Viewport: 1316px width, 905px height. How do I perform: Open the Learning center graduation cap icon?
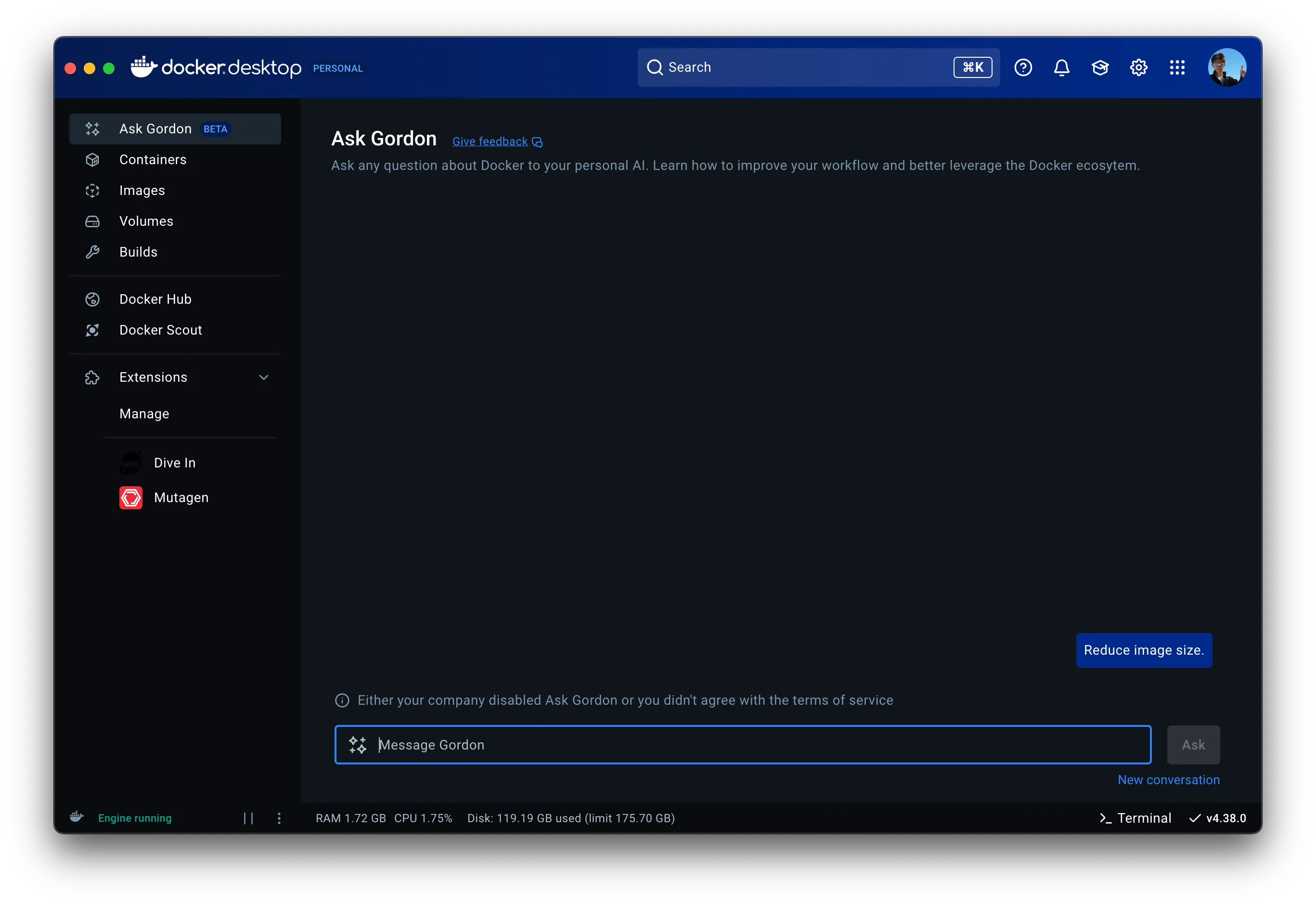[1100, 67]
